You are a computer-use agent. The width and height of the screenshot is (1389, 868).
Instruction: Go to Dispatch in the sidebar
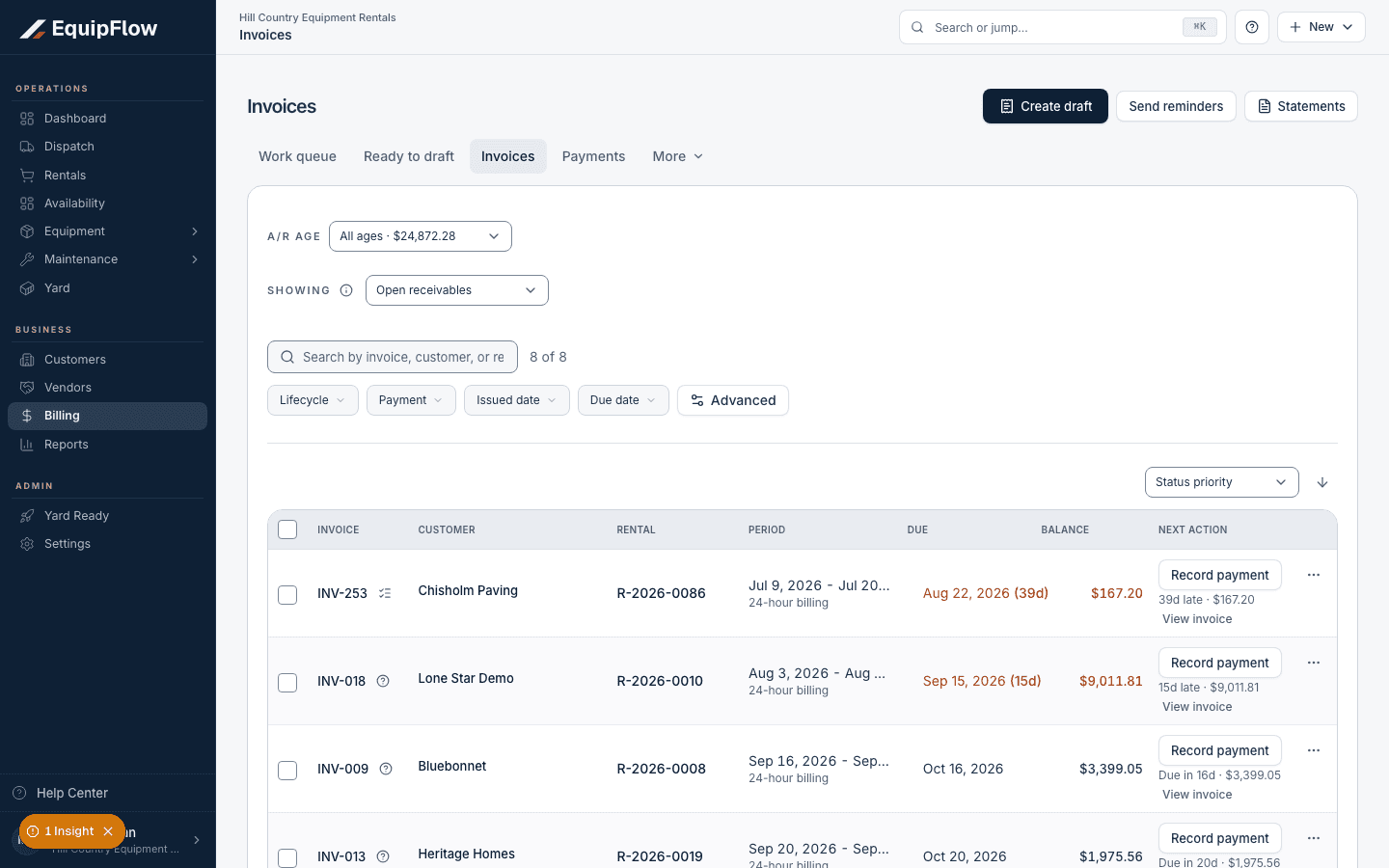107,147
